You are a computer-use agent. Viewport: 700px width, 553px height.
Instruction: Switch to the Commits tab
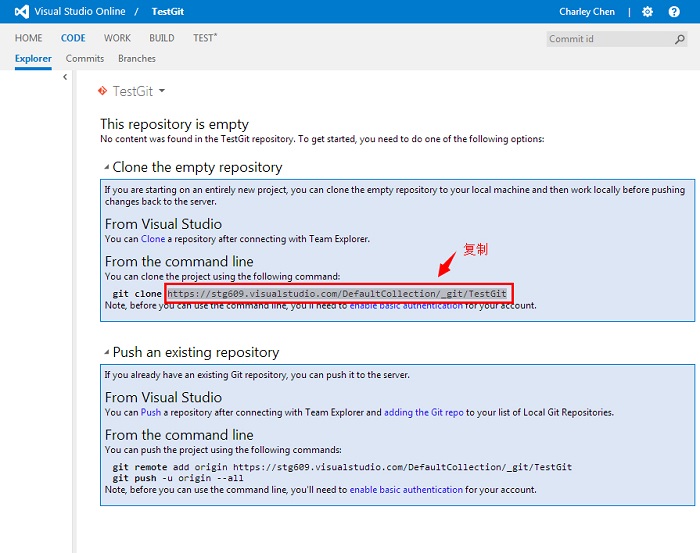85,59
